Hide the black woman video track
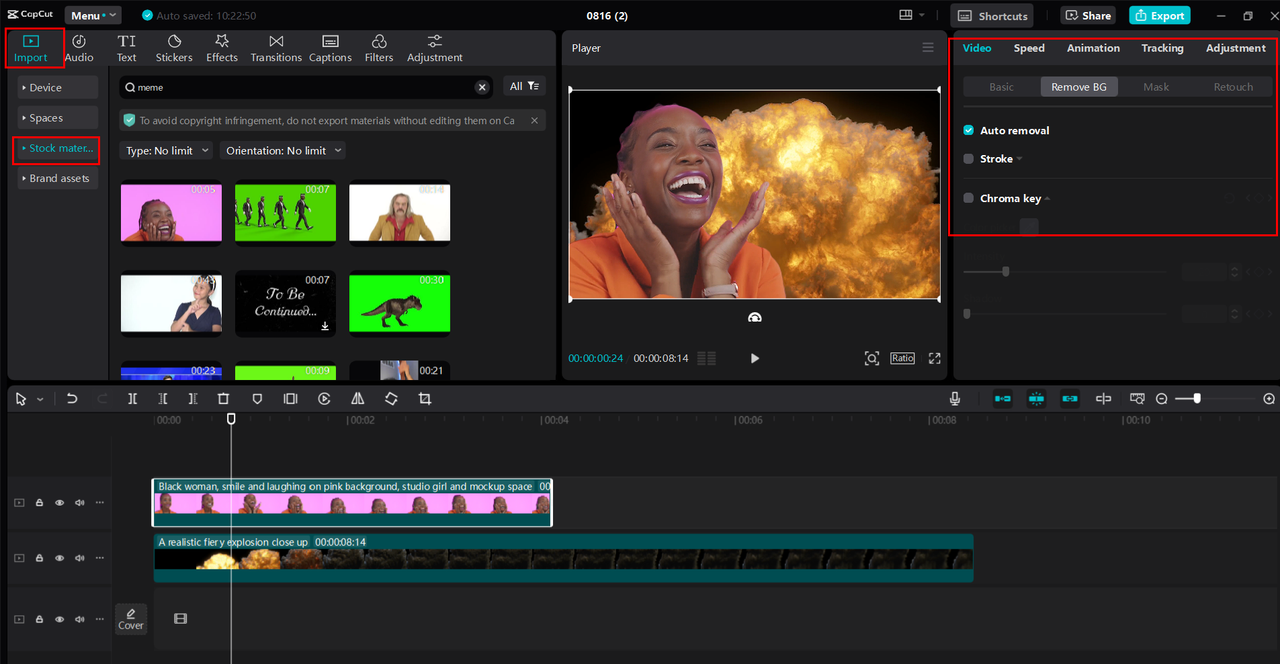 (x=59, y=503)
